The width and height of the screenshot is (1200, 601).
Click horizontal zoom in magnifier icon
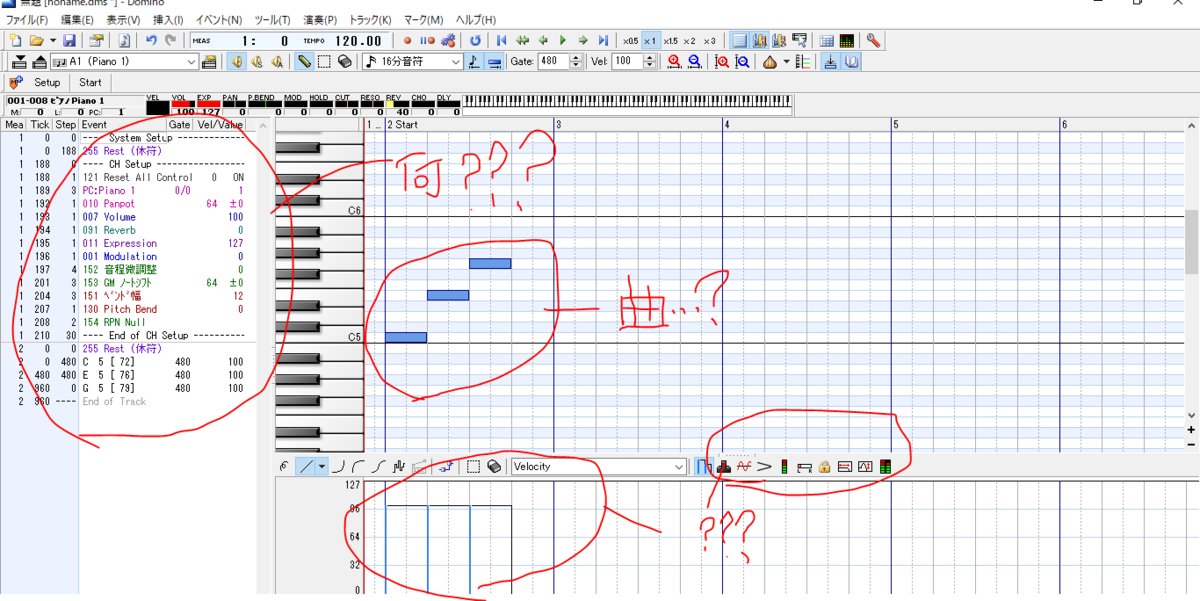coord(674,62)
